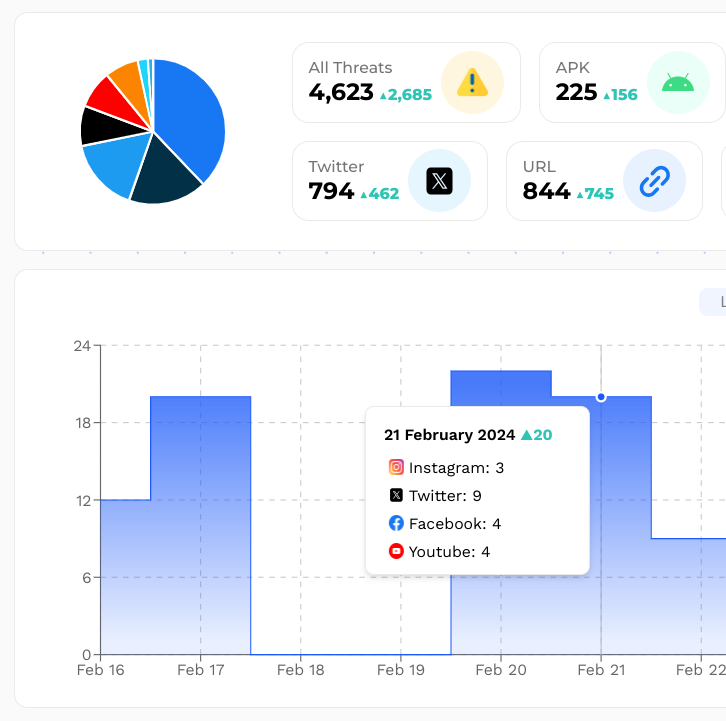Select the black pie chart slice

pyautogui.click(x=100, y=127)
